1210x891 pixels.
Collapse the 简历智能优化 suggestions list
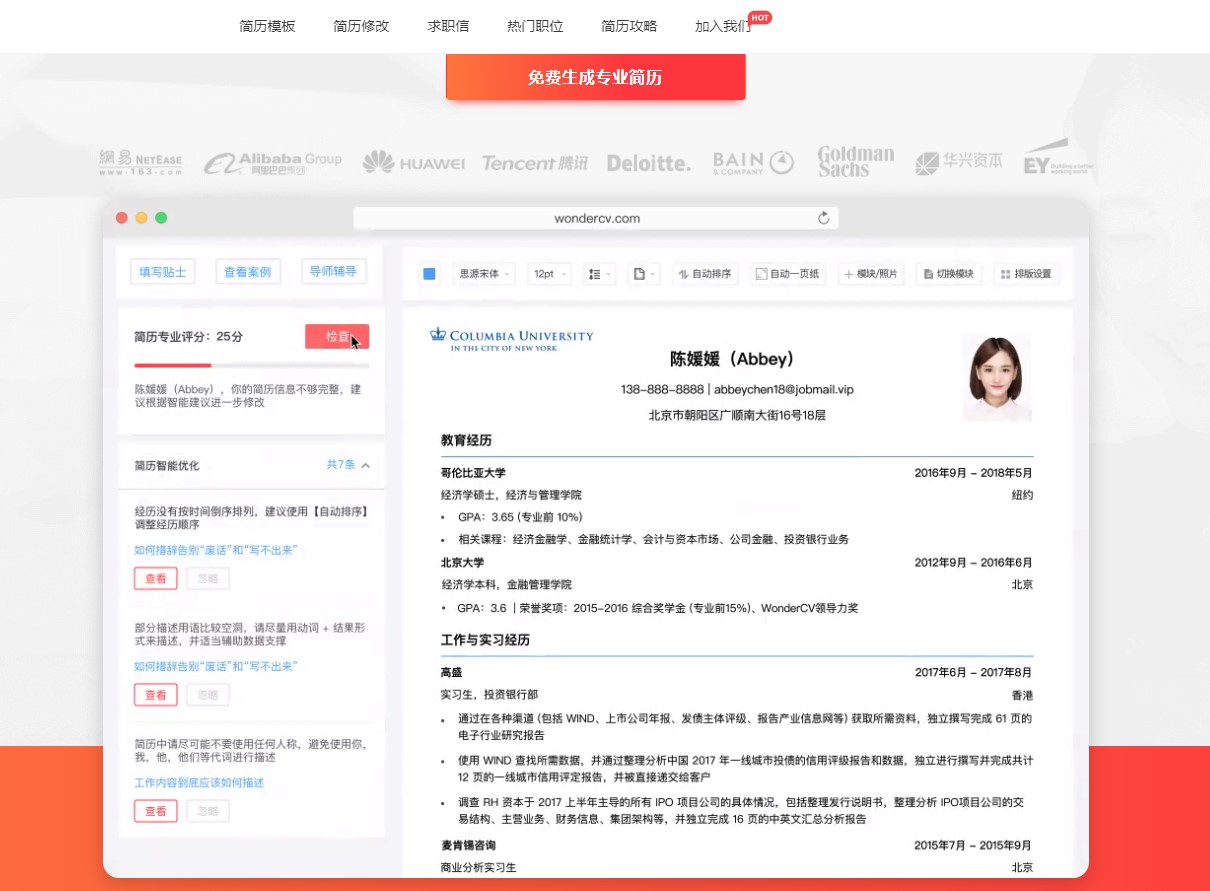pyautogui.click(x=363, y=464)
